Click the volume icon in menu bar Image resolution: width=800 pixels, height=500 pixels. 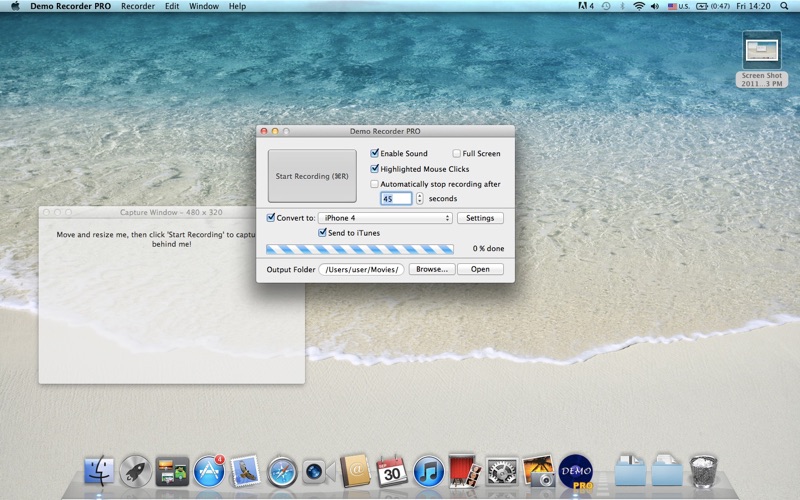(x=655, y=6)
